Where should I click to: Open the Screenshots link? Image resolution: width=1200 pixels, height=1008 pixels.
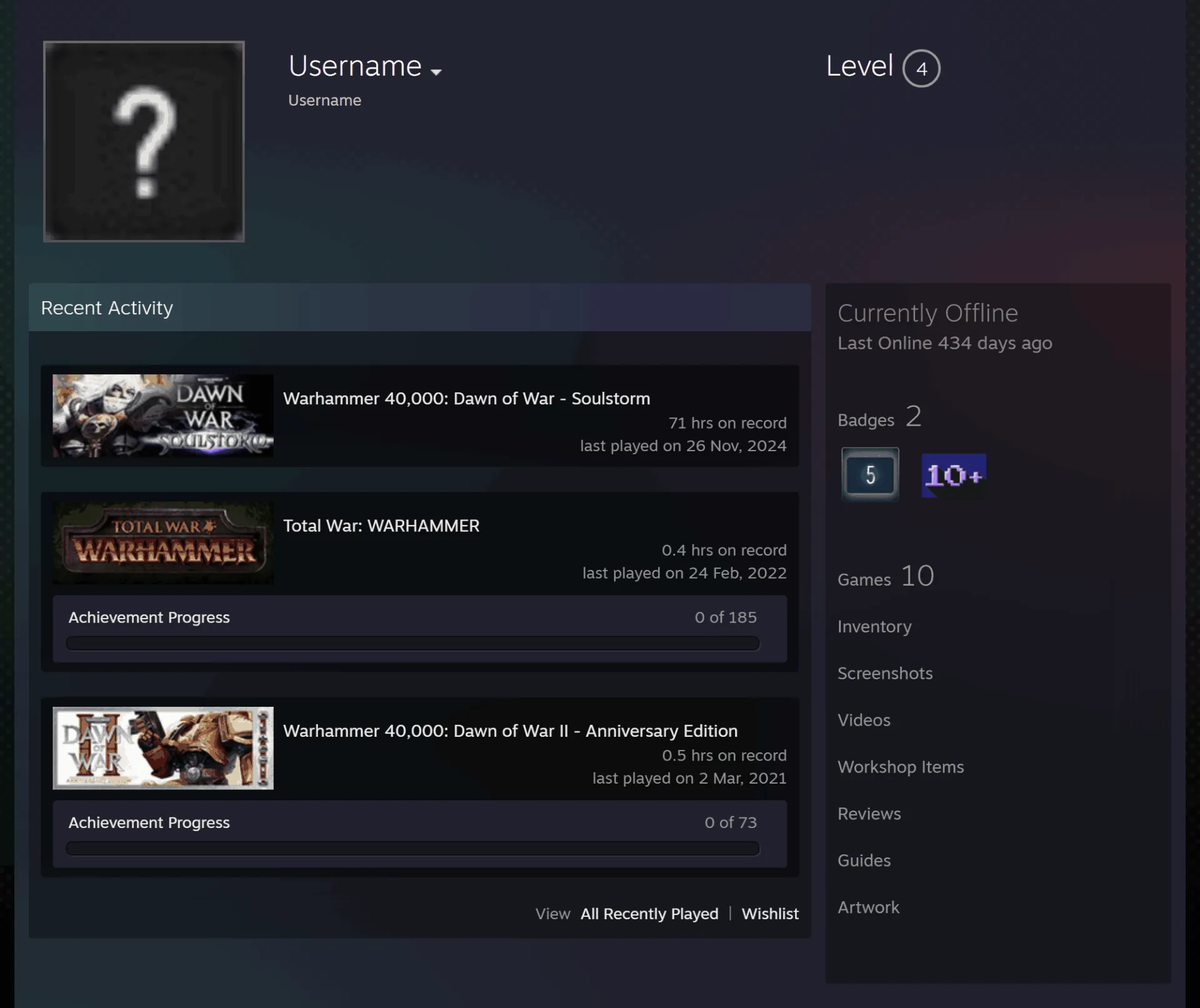pos(885,673)
